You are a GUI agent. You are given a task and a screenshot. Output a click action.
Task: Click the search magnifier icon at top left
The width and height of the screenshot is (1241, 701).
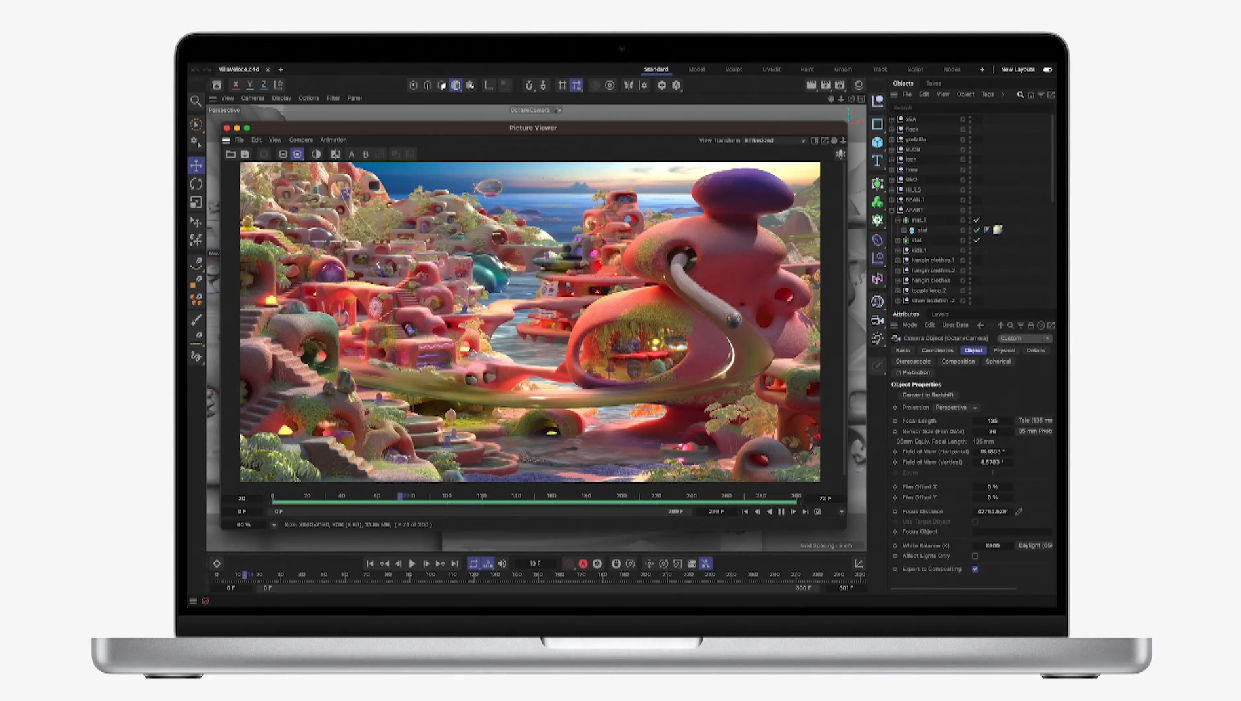click(x=196, y=101)
